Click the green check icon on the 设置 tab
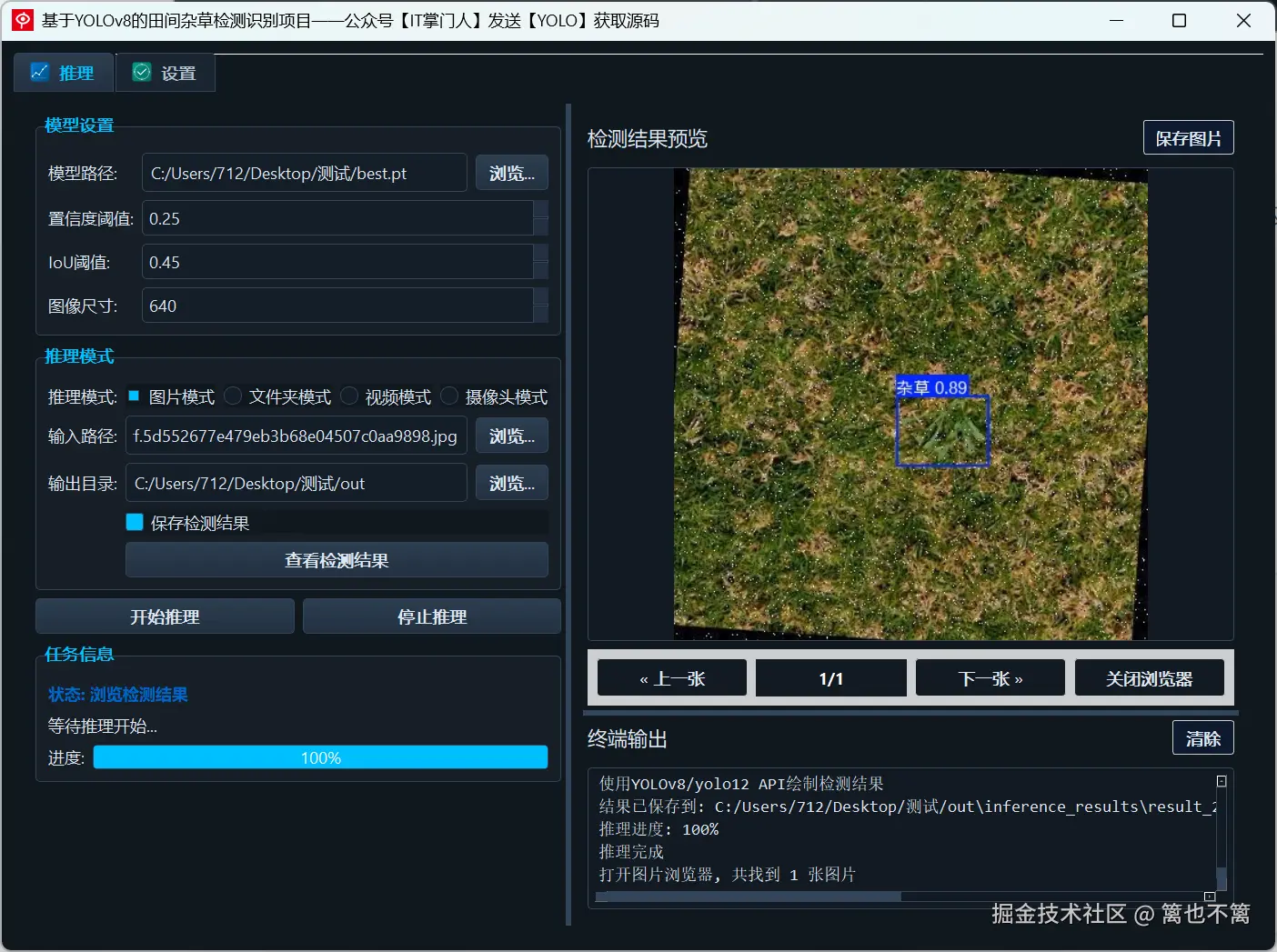Viewport: 1277px width, 952px height. point(142,72)
